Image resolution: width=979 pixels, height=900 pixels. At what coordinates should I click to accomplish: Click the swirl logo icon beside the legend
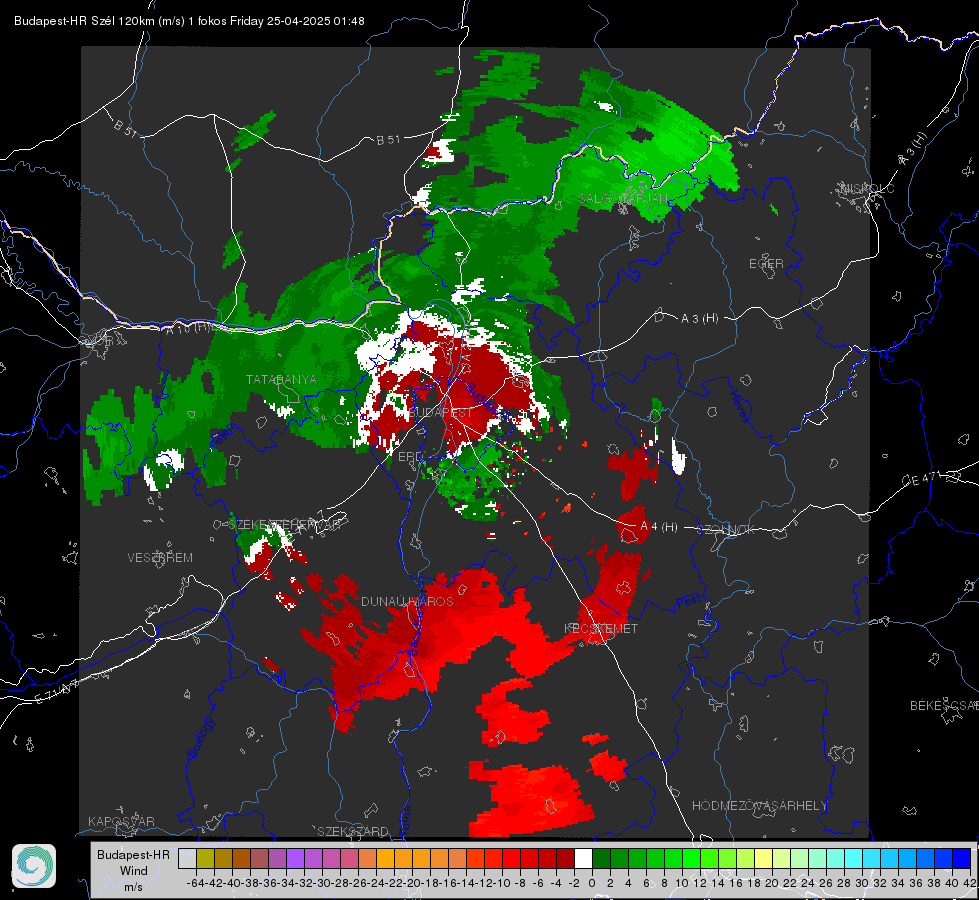pos(34,866)
